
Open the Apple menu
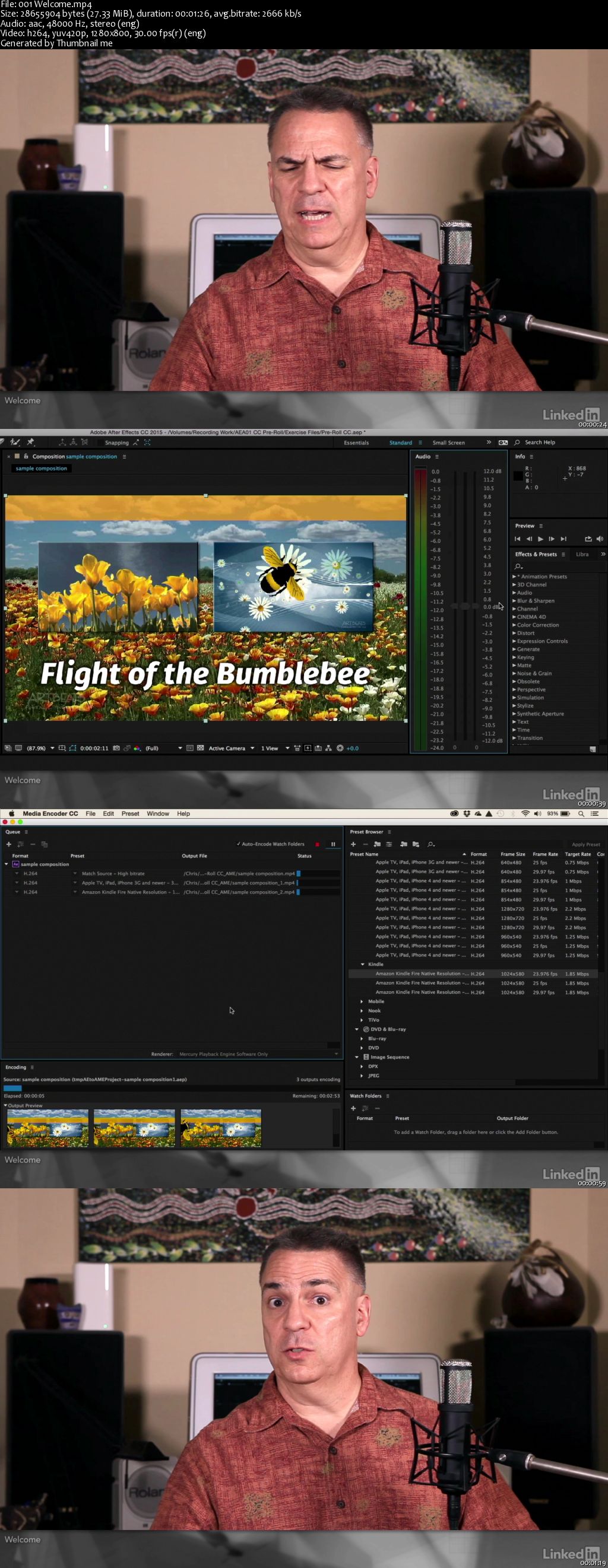point(11,813)
